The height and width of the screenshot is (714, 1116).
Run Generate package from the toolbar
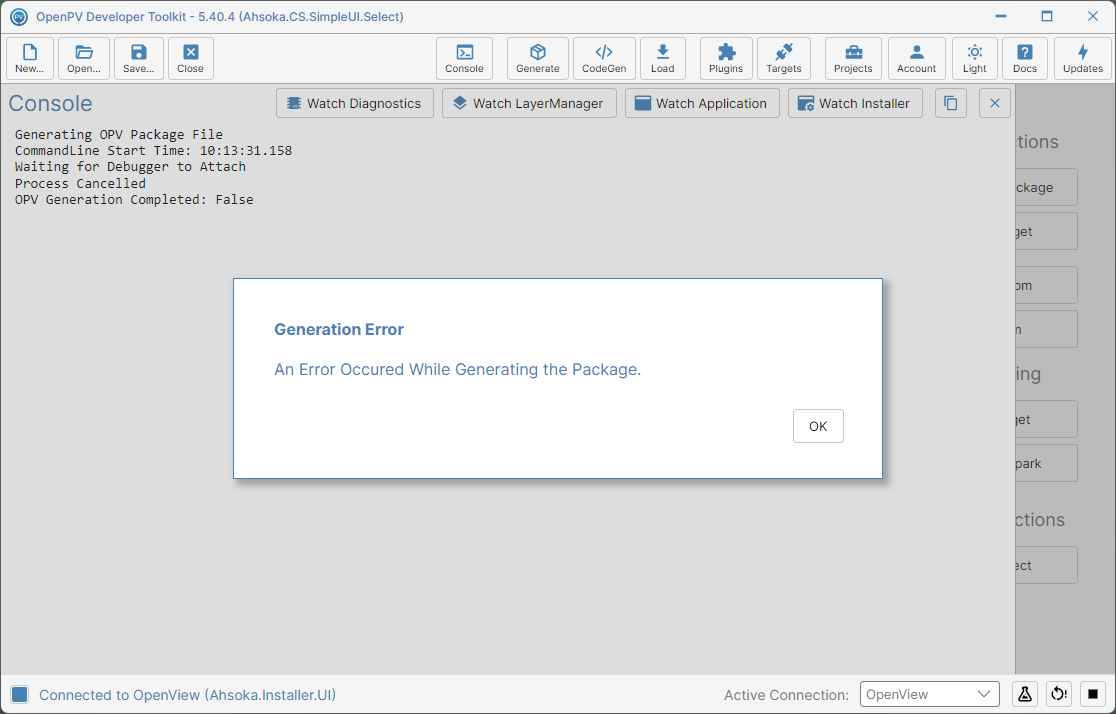click(x=538, y=58)
